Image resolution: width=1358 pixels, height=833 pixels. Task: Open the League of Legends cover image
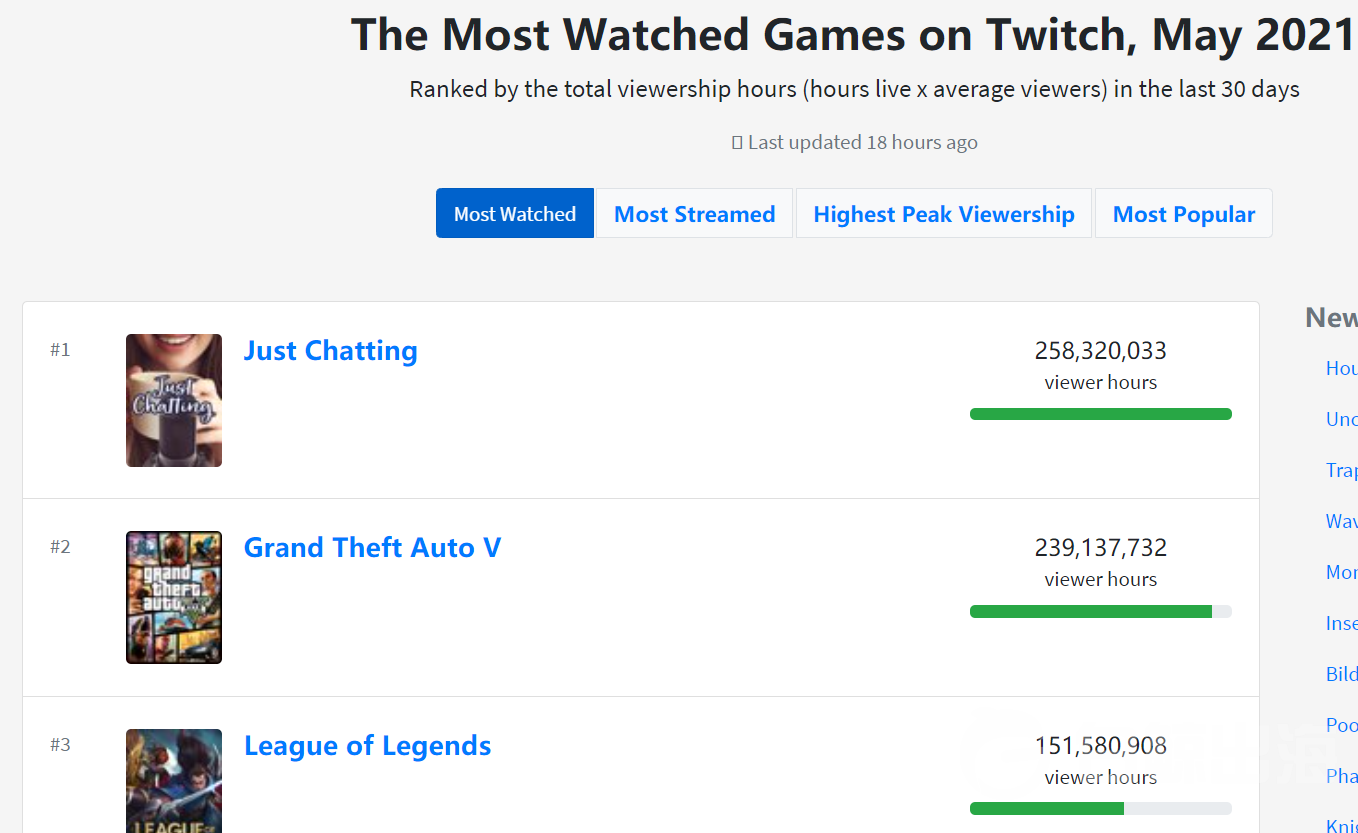coord(174,781)
